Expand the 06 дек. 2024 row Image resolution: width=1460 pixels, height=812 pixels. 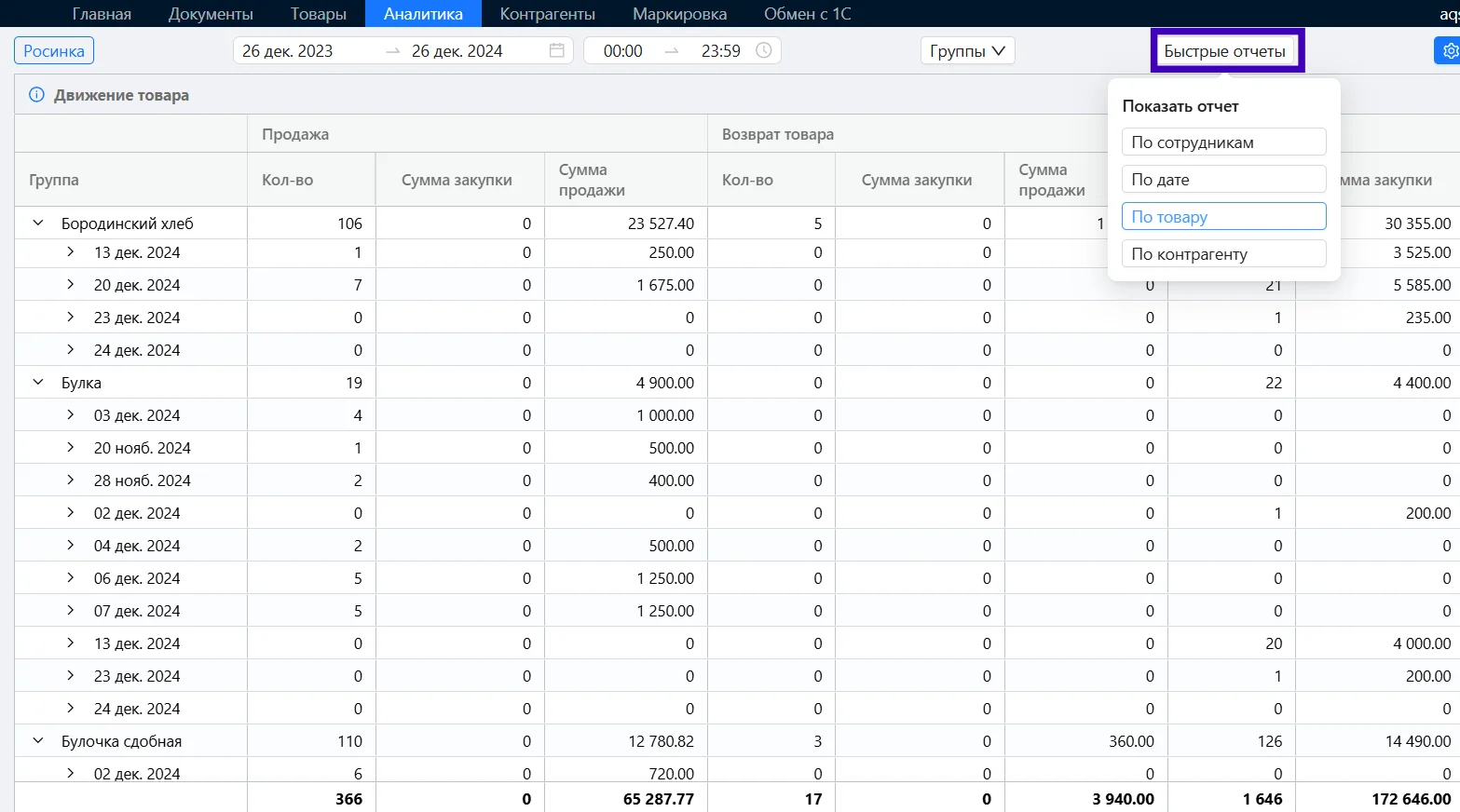[70, 577]
